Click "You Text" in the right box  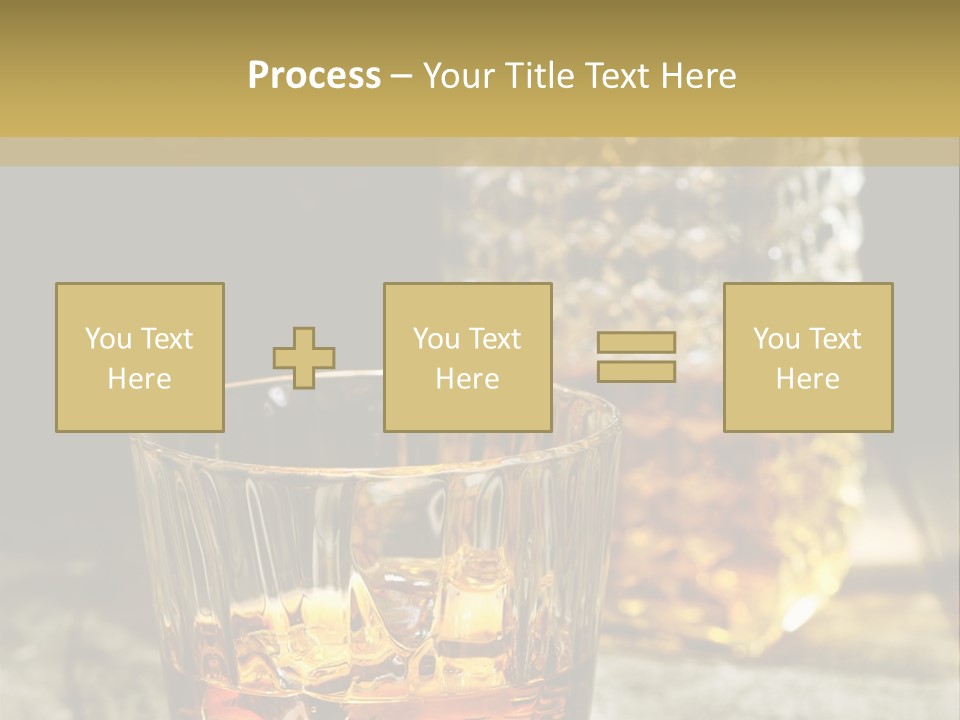click(x=807, y=339)
